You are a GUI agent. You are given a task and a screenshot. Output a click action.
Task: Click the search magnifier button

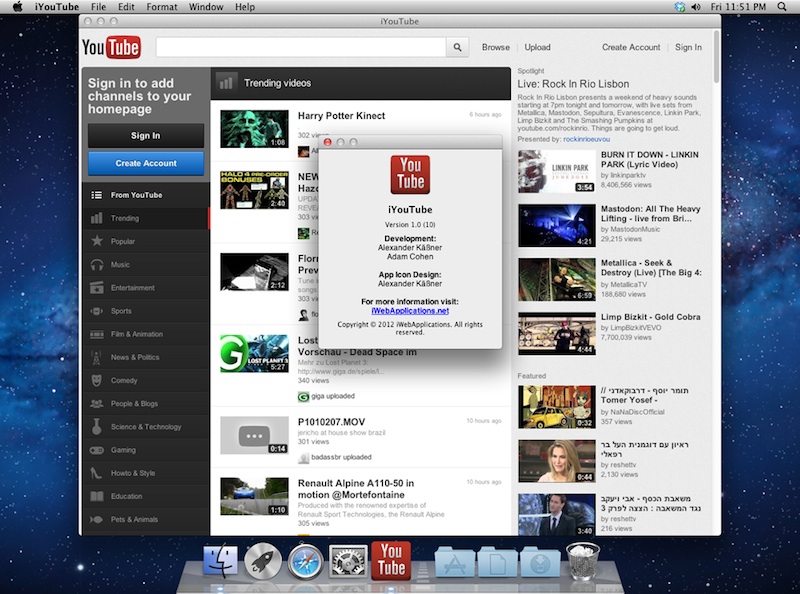pyautogui.click(x=457, y=47)
